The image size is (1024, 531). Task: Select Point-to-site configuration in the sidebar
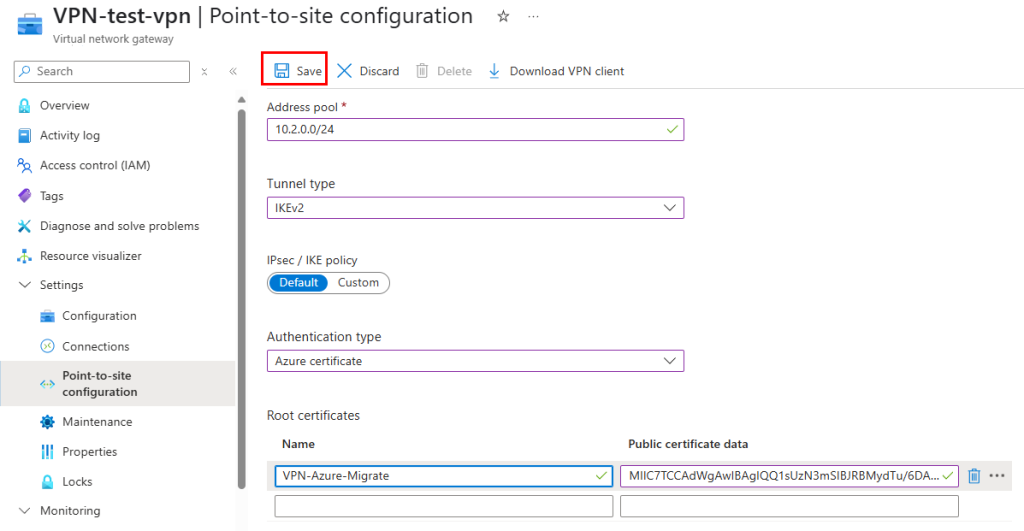click(x=118, y=383)
